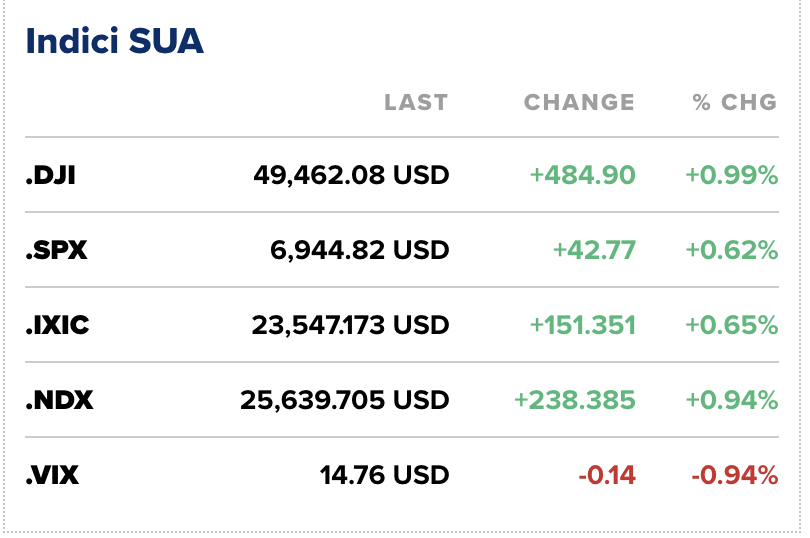Viewport: 810px width, 538px height.
Task: Click the +151.351 change value
Action: pos(582,325)
